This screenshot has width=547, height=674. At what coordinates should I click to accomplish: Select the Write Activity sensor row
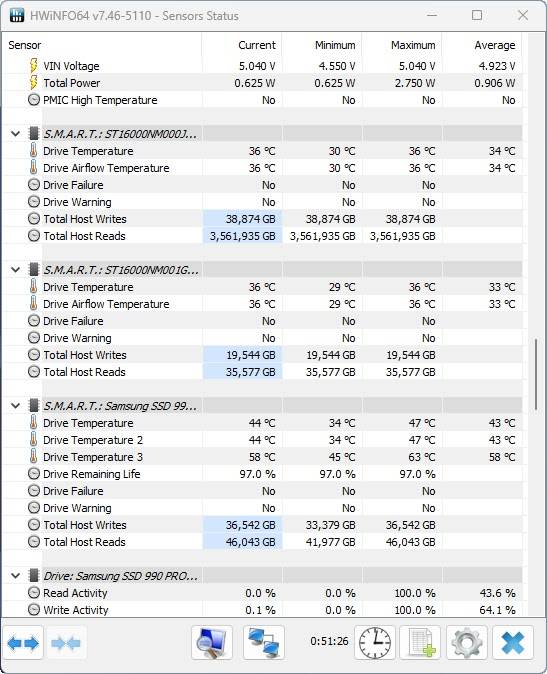click(x=264, y=610)
